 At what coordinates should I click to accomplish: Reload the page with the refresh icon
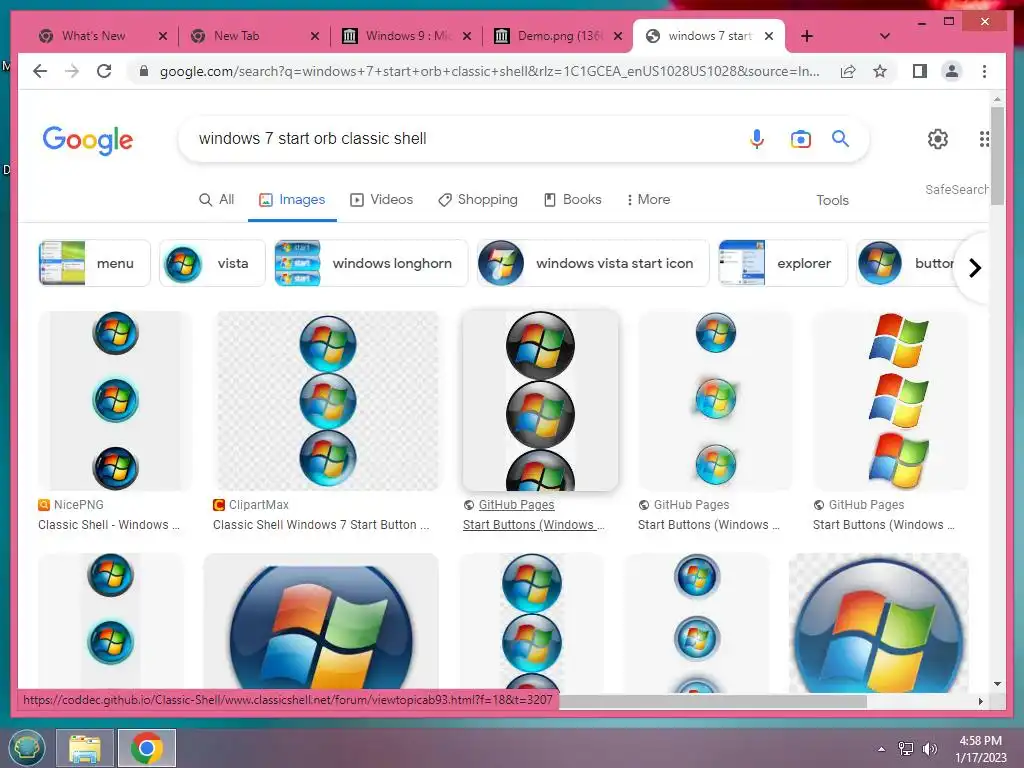click(104, 71)
